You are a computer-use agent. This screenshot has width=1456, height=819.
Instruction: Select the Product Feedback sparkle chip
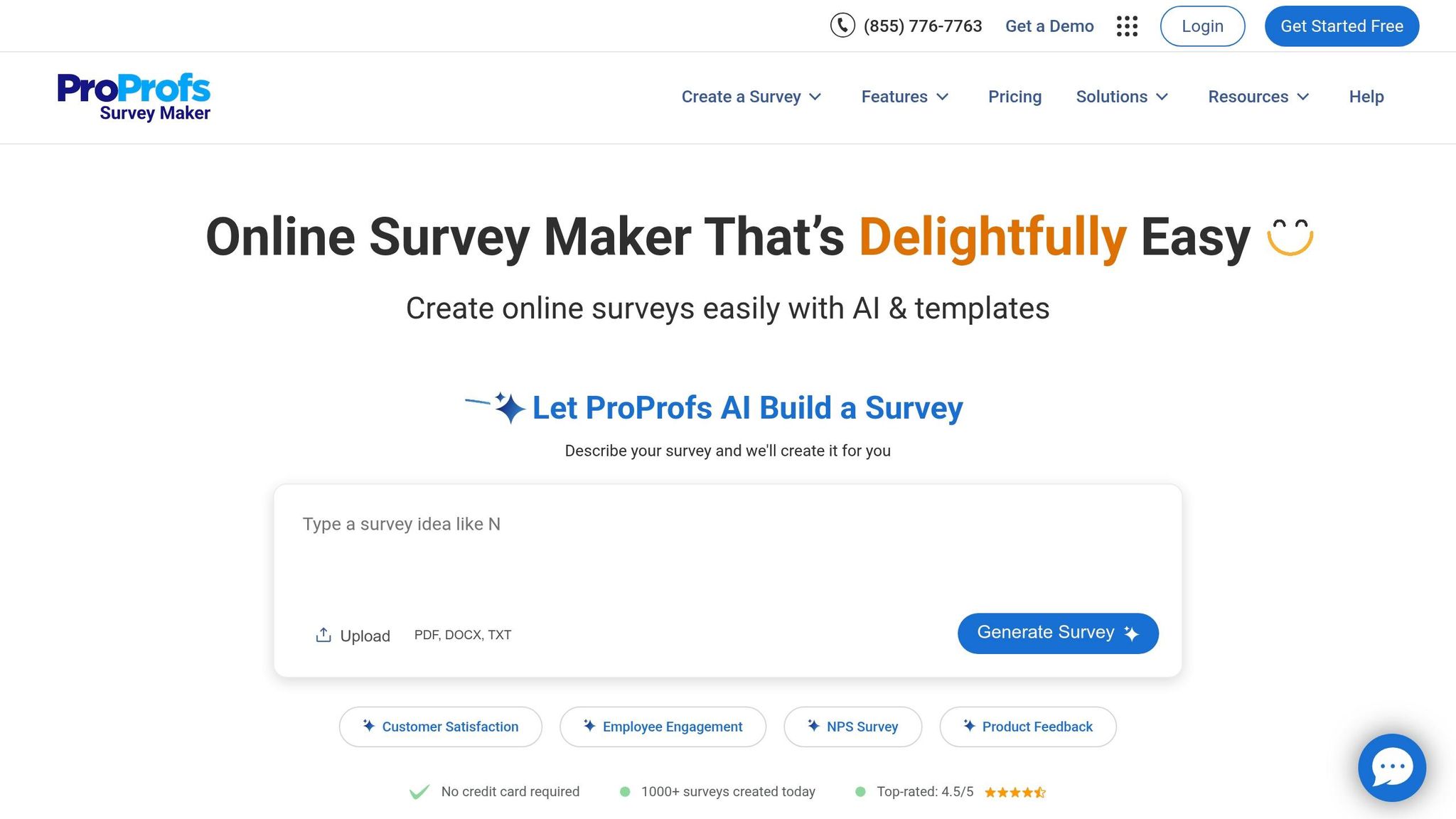click(1027, 727)
